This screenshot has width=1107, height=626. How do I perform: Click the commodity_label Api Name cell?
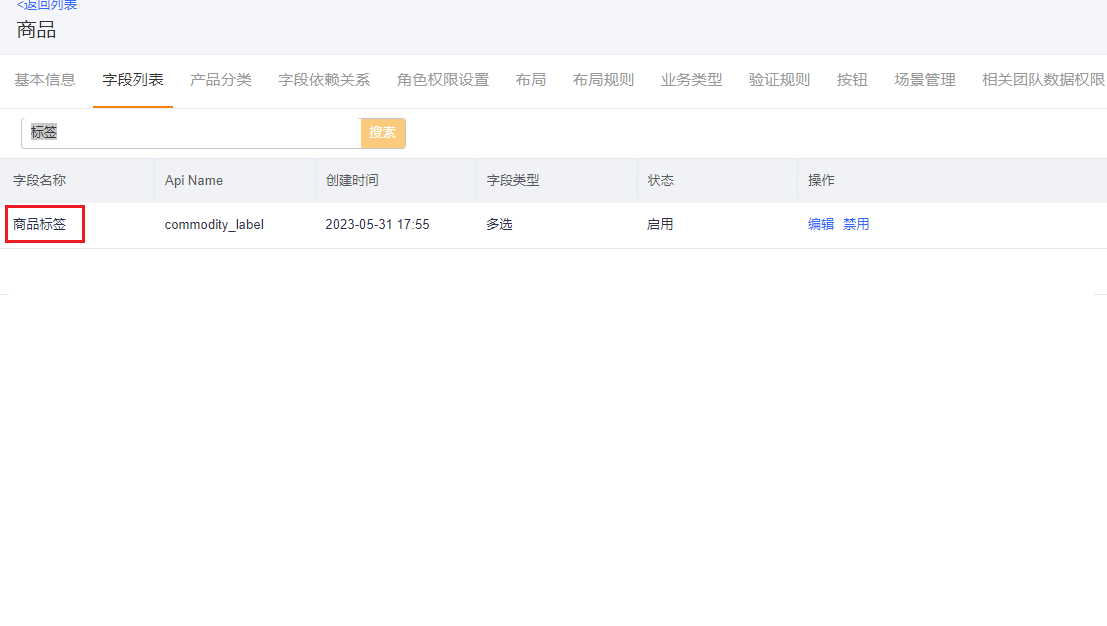click(x=214, y=224)
